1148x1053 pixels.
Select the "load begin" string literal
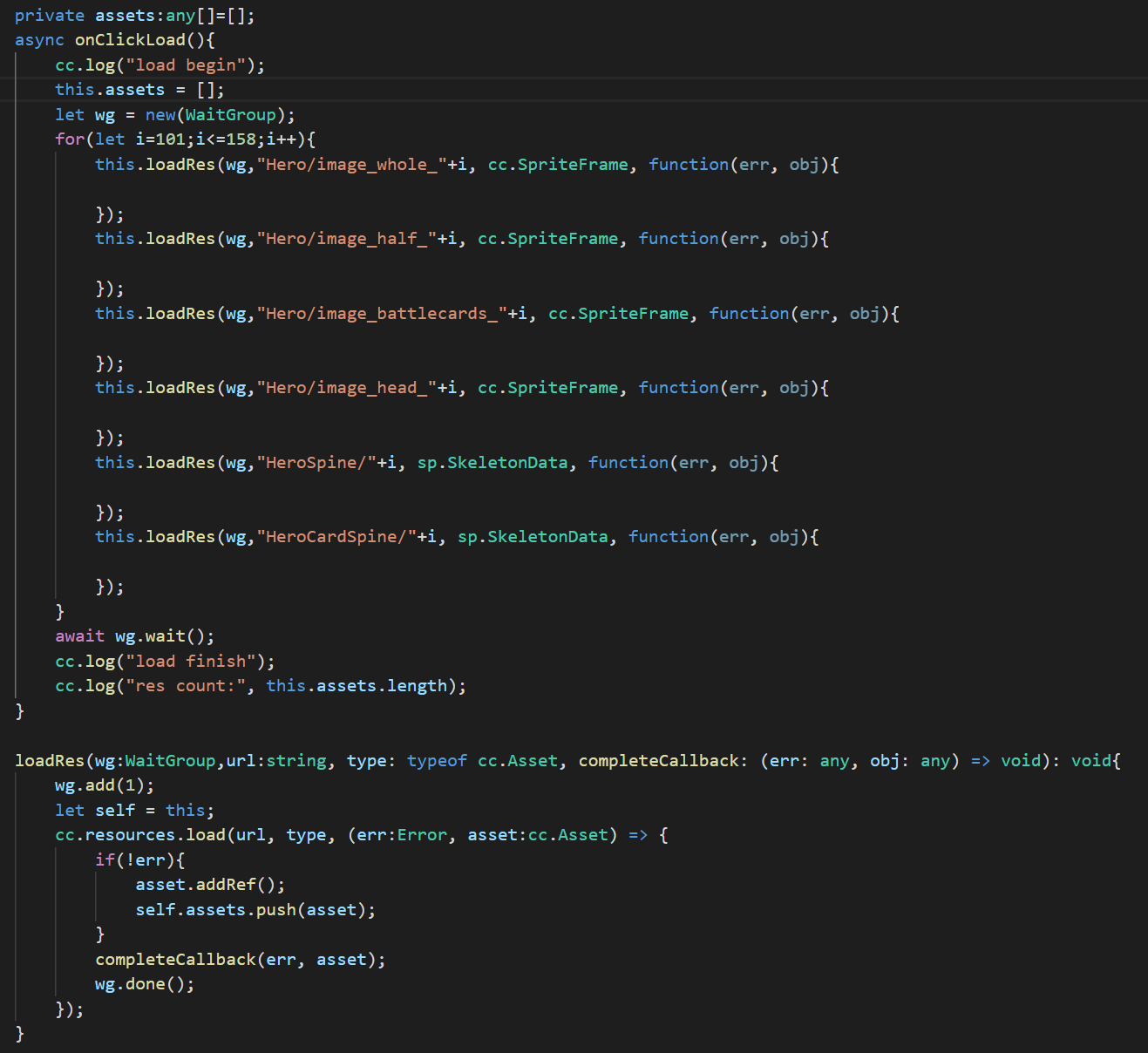point(187,65)
